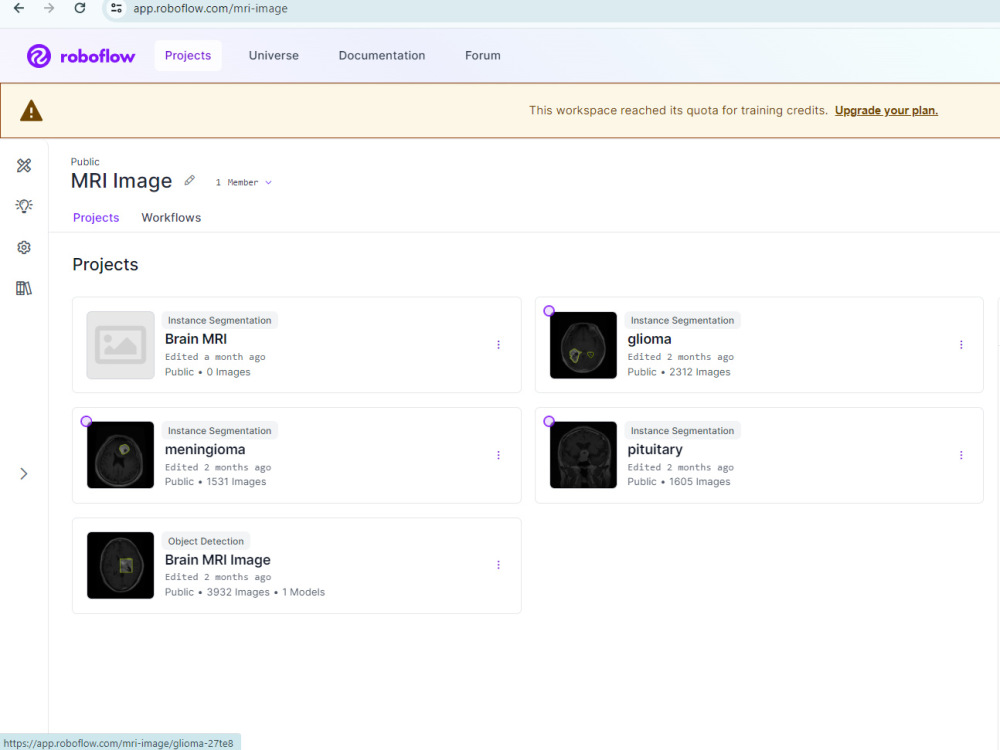Viewport: 1000px width, 750px height.
Task: Open the three-dot menu for pituitary
Action: (x=961, y=455)
